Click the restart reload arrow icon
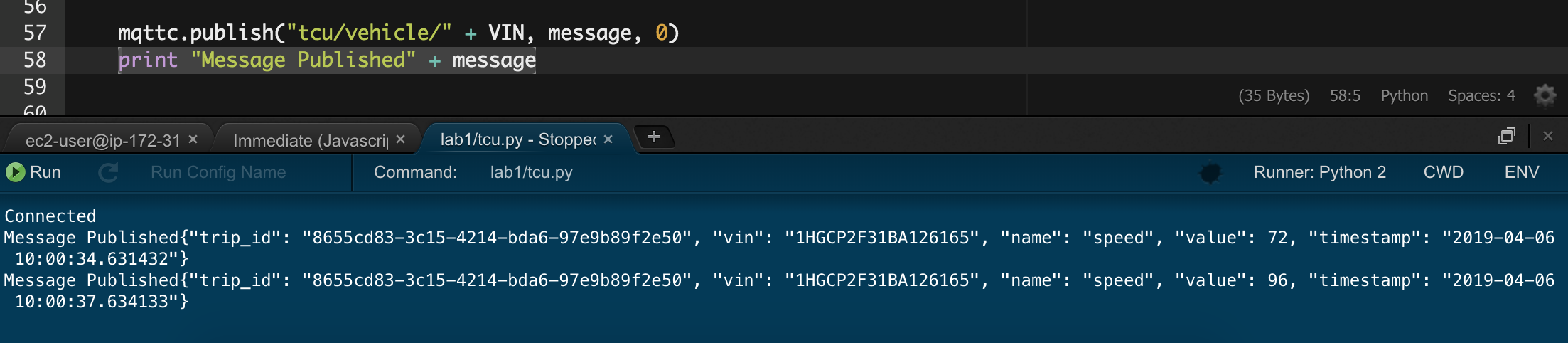 (108, 172)
